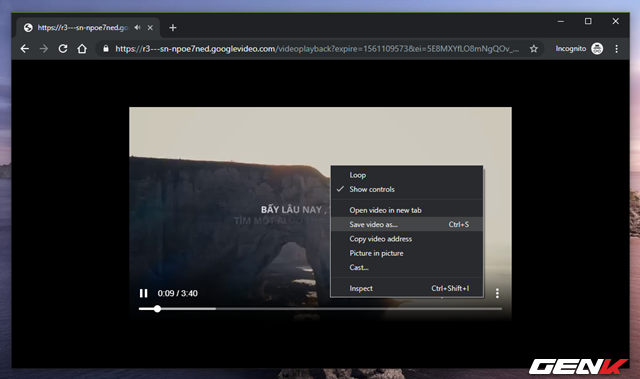Open a new tab with the plus button
Image resolution: width=640 pixels, height=379 pixels.
coord(173,28)
